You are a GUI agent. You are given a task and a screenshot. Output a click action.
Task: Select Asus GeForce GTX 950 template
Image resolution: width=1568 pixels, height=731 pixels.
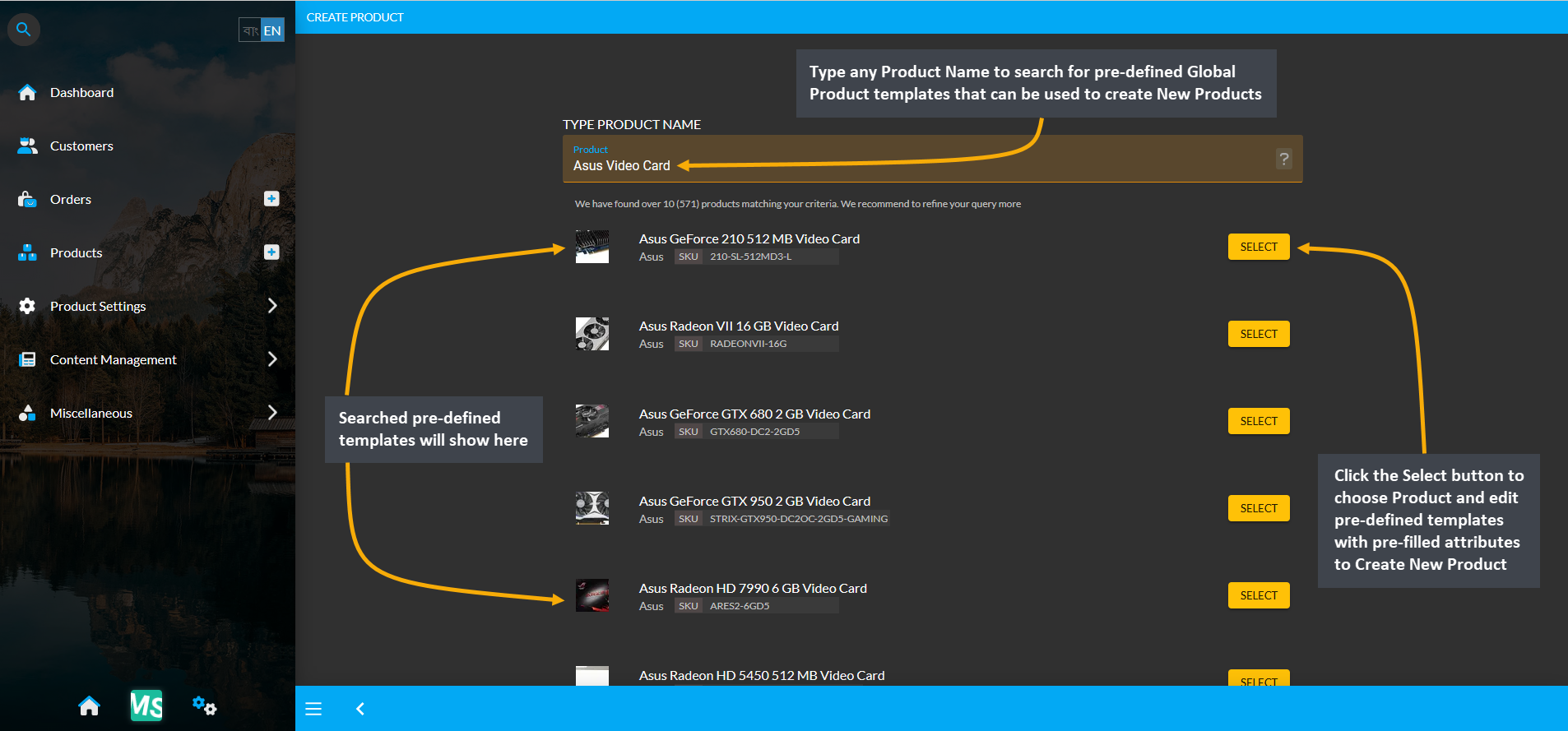pos(1259,508)
